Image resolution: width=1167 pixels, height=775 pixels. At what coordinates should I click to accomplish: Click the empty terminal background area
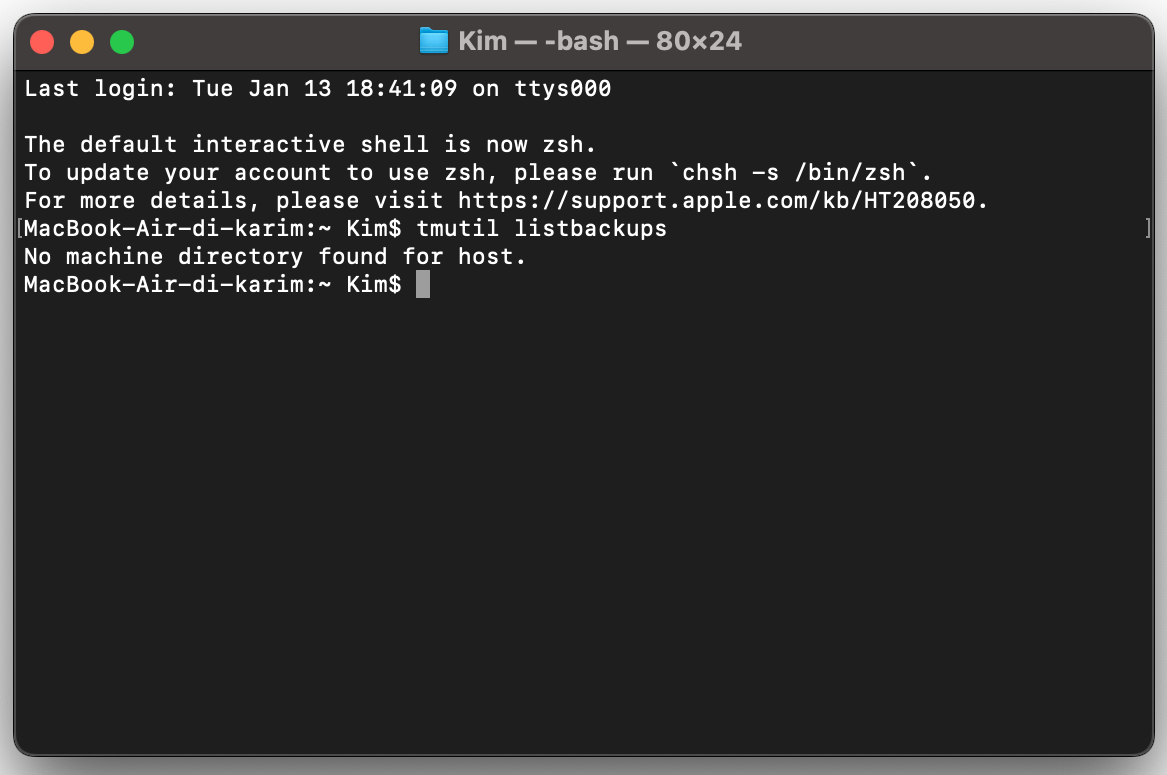pos(580,500)
